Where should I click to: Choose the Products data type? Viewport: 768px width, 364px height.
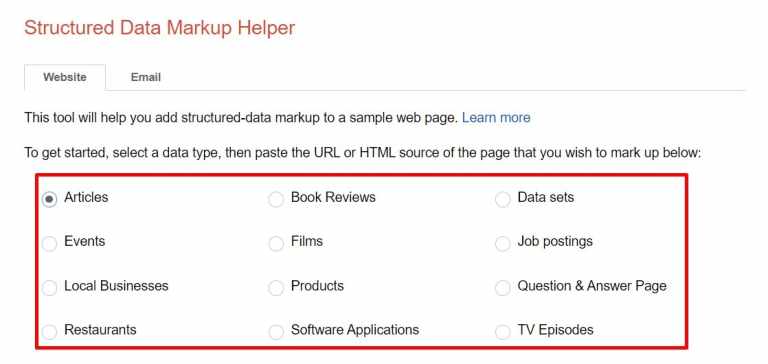pyautogui.click(x=276, y=288)
